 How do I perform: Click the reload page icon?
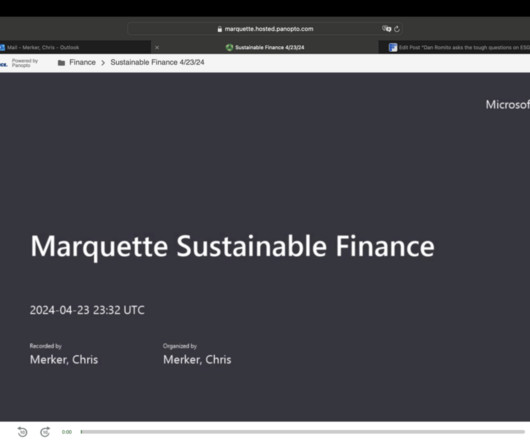(x=397, y=29)
